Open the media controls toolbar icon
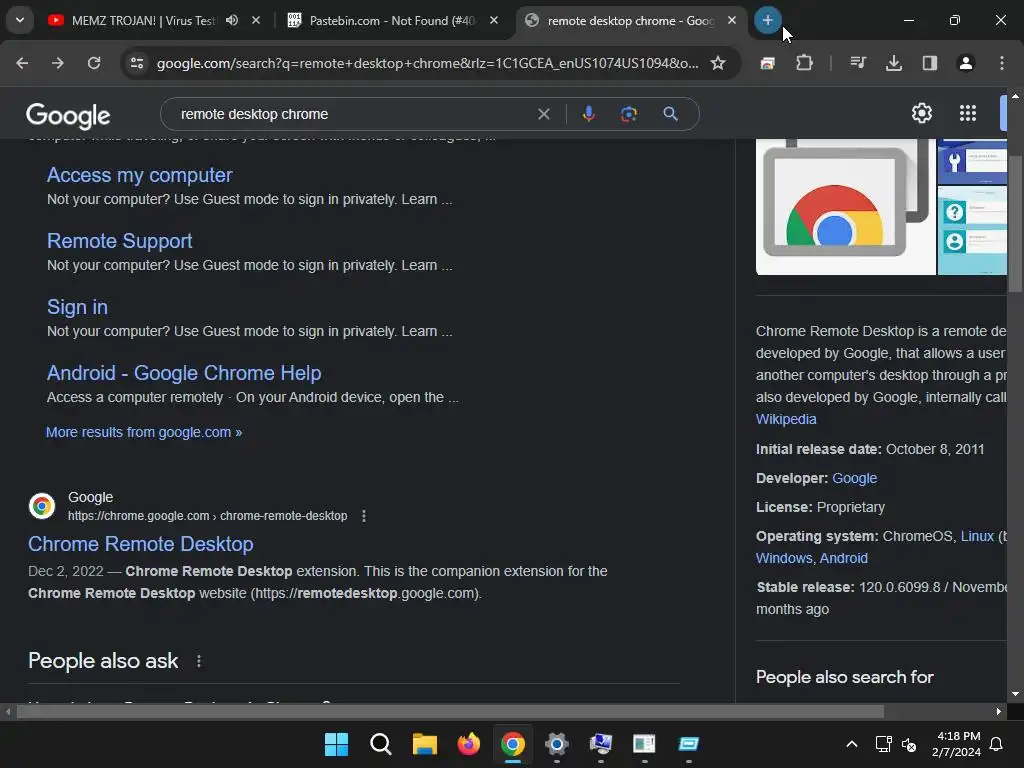The height and width of the screenshot is (768, 1024). point(857,63)
